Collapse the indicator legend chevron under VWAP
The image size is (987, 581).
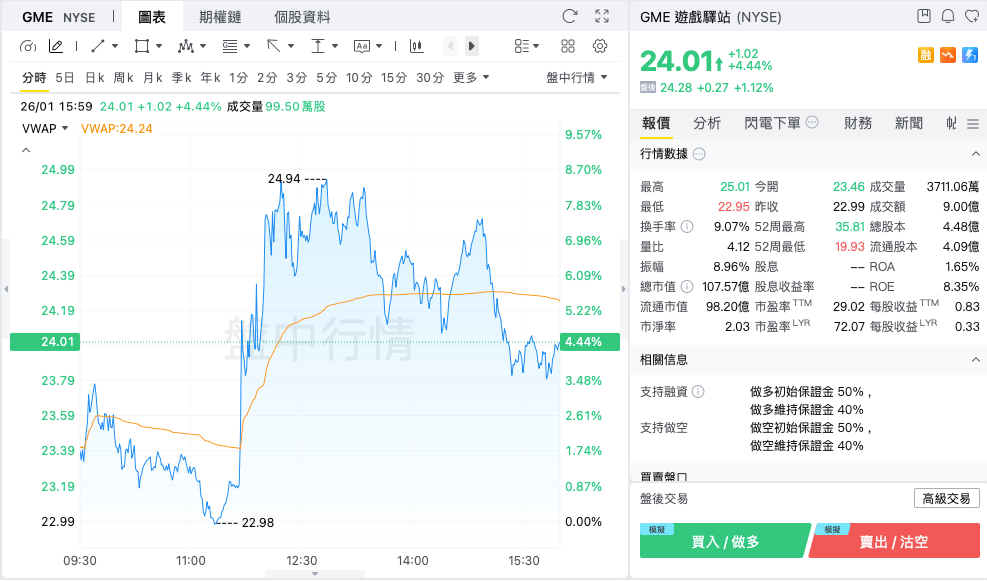(26, 150)
